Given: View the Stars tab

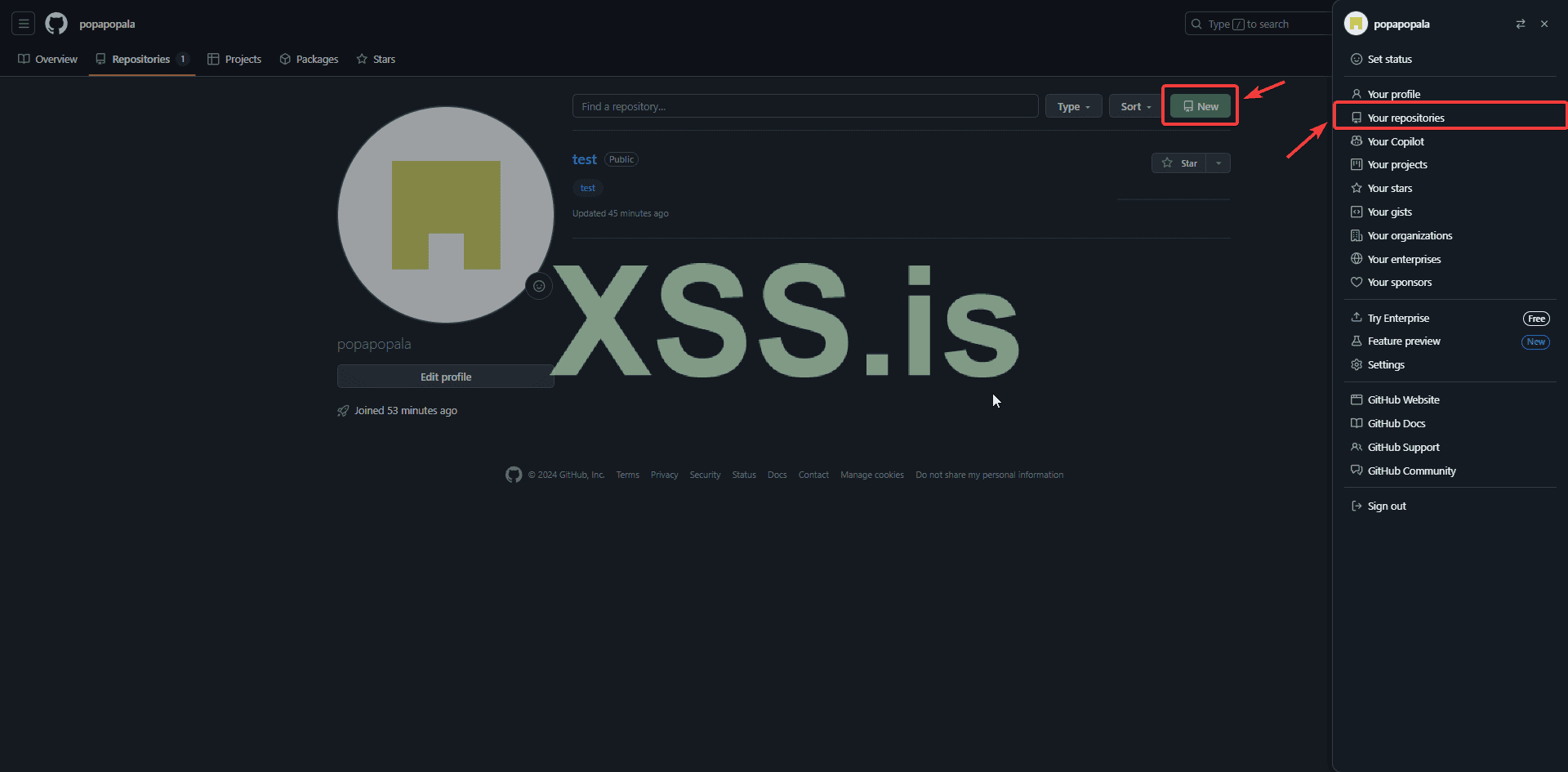Looking at the screenshot, I should tap(376, 59).
